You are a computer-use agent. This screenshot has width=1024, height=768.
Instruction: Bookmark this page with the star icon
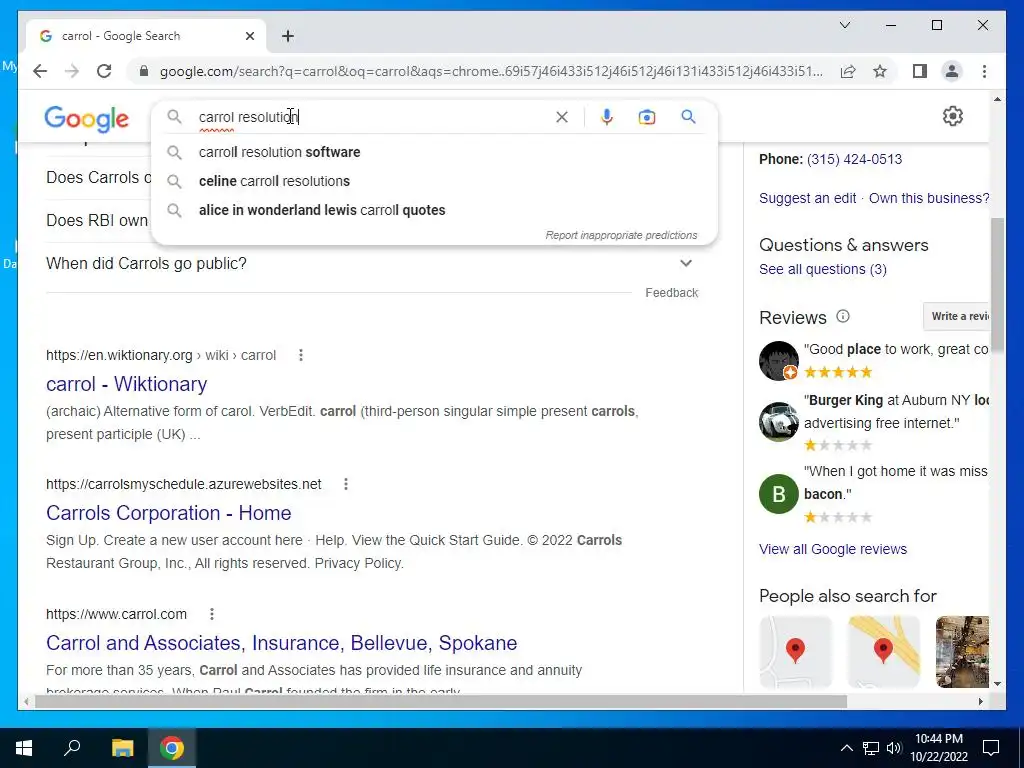880,71
